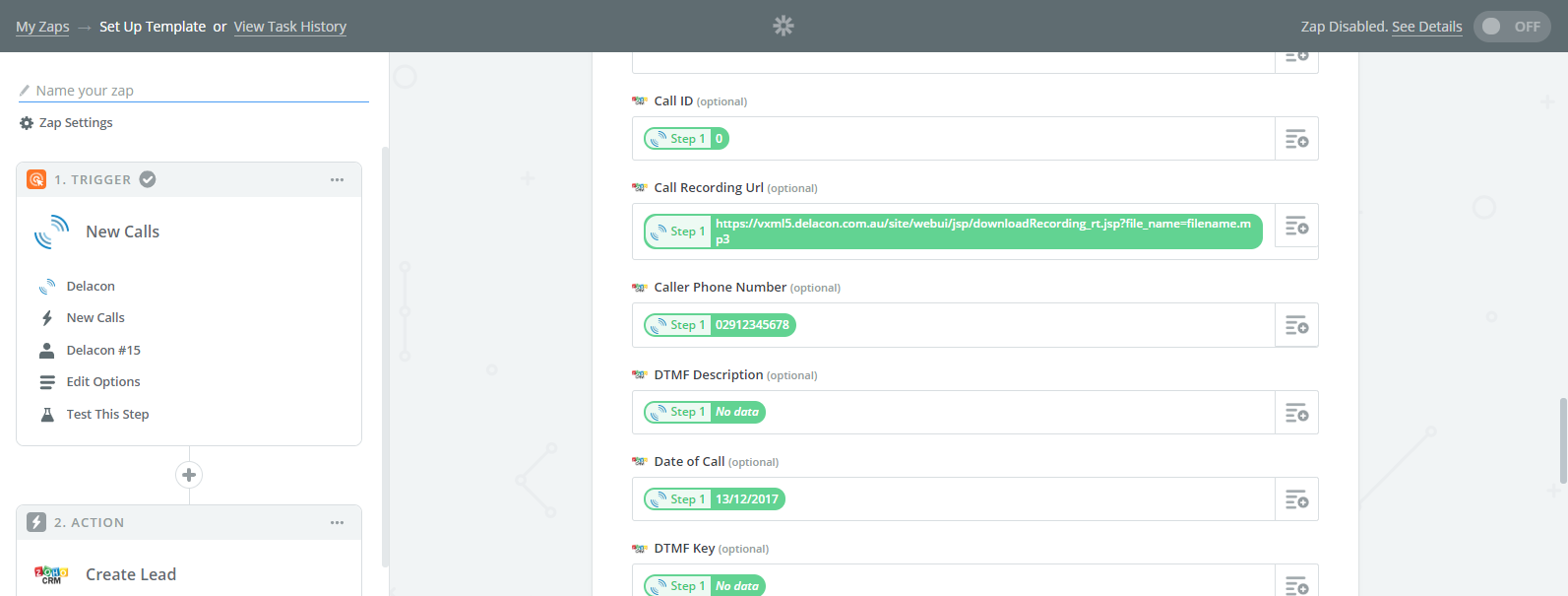The image size is (1568, 596).
Task: Click the Zap Settings gear icon
Action: pos(27,123)
